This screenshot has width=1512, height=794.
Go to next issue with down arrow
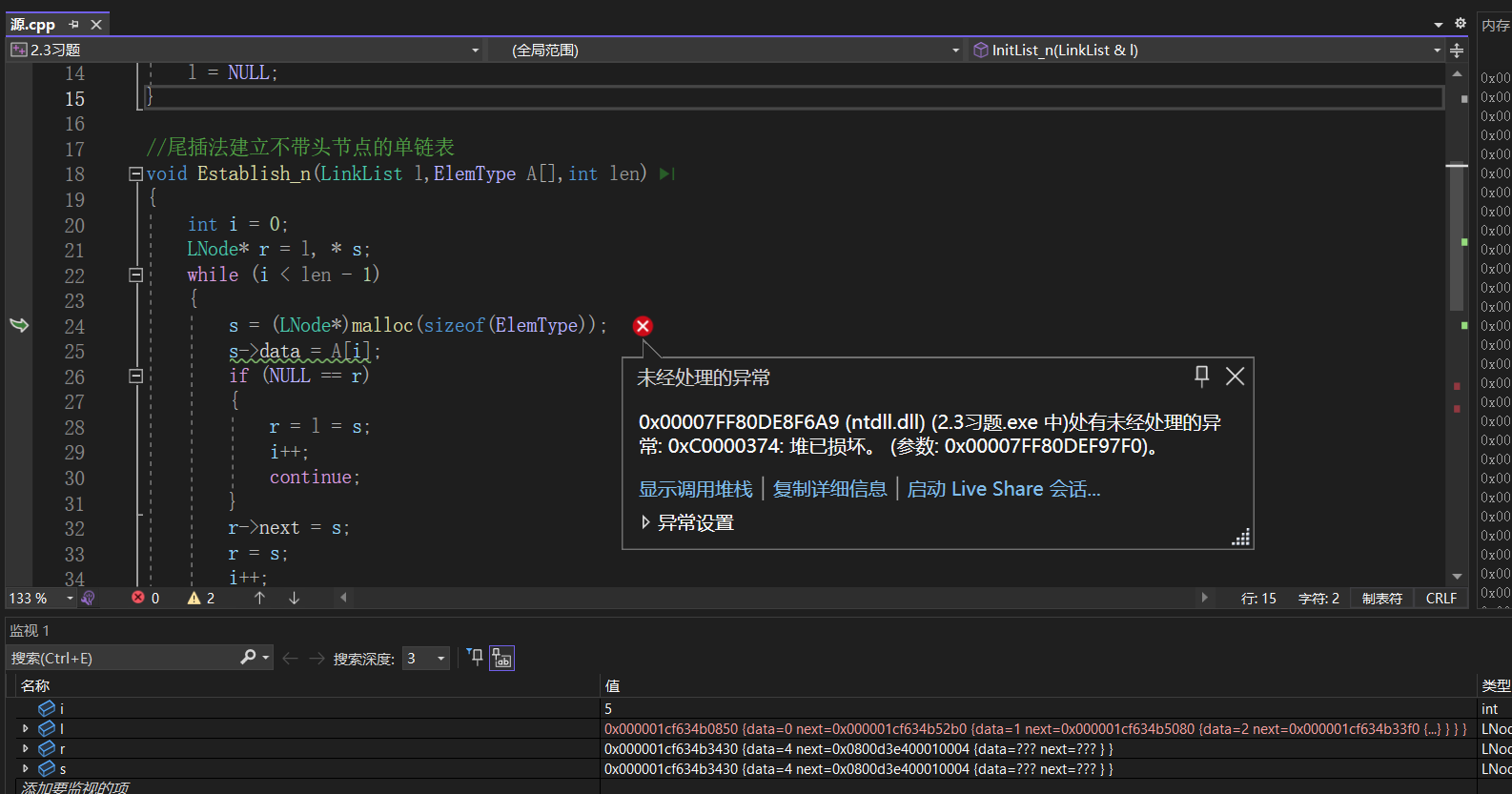(x=294, y=598)
